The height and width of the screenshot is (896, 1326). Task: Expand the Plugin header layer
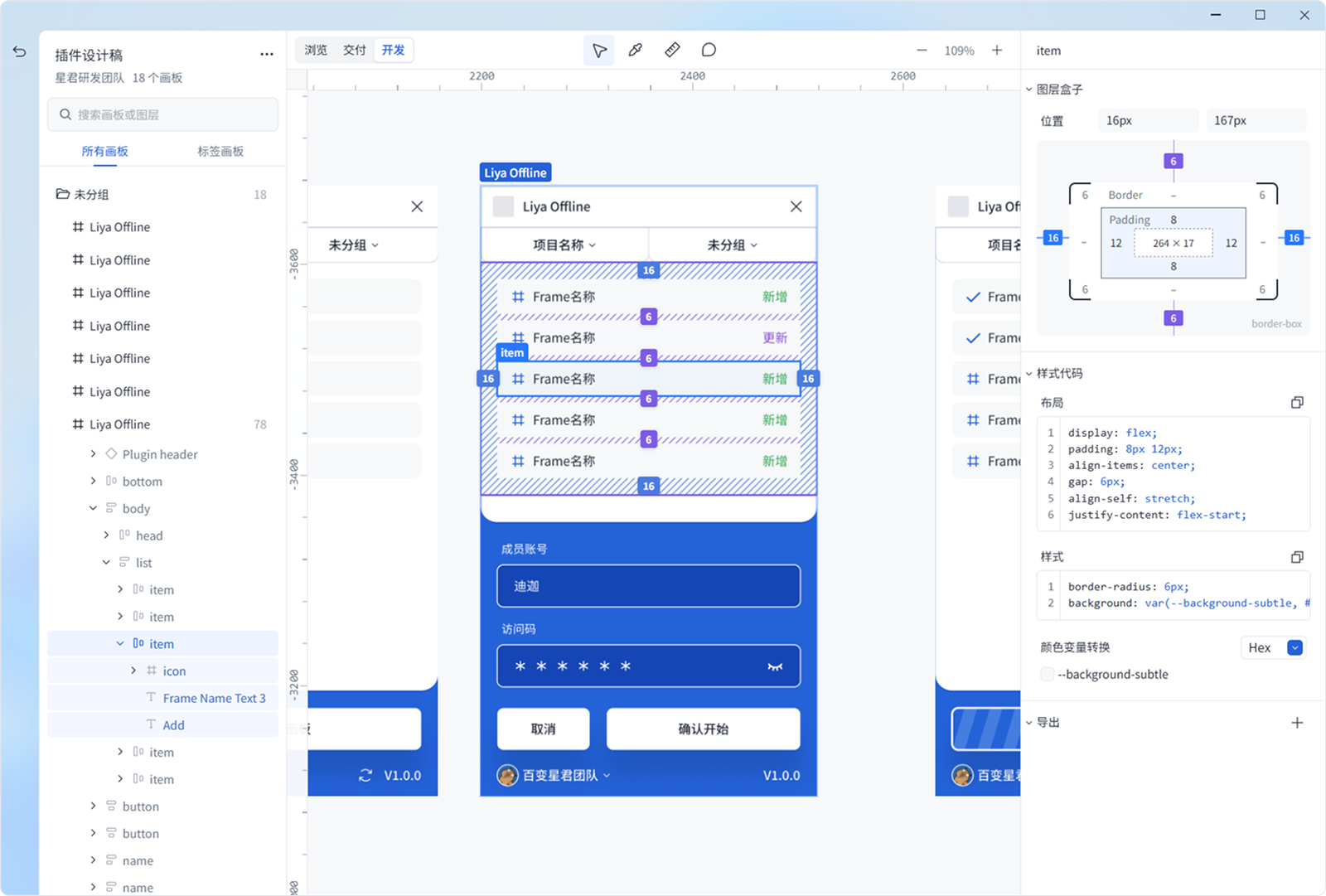93,454
